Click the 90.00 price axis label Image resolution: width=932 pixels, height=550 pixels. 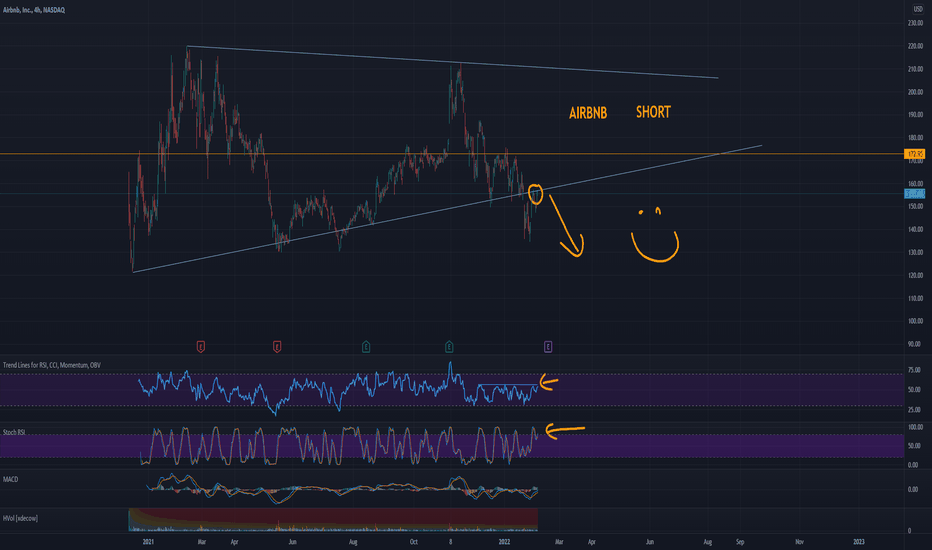[915, 344]
